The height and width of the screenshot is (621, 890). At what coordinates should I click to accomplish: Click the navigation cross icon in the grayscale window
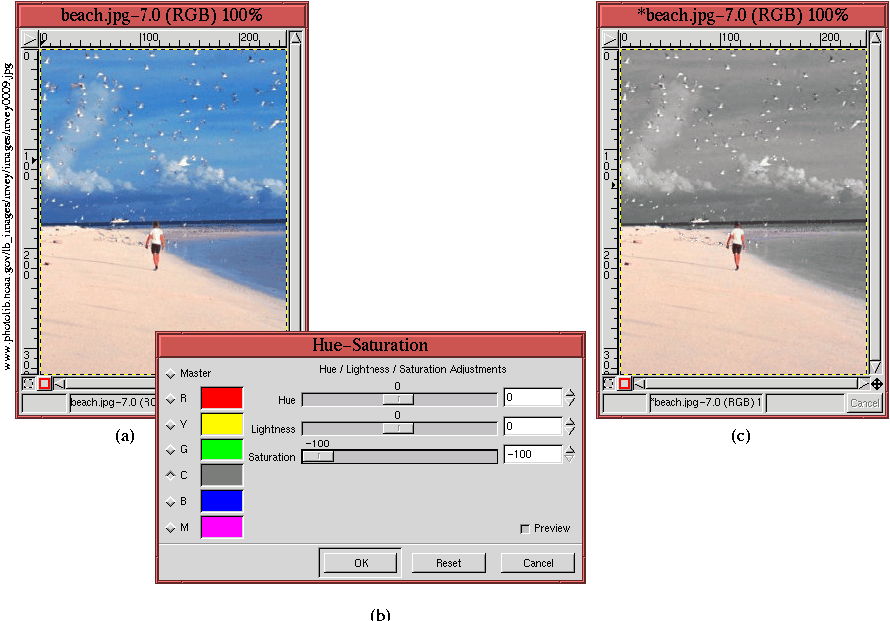pyautogui.click(x=876, y=383)
